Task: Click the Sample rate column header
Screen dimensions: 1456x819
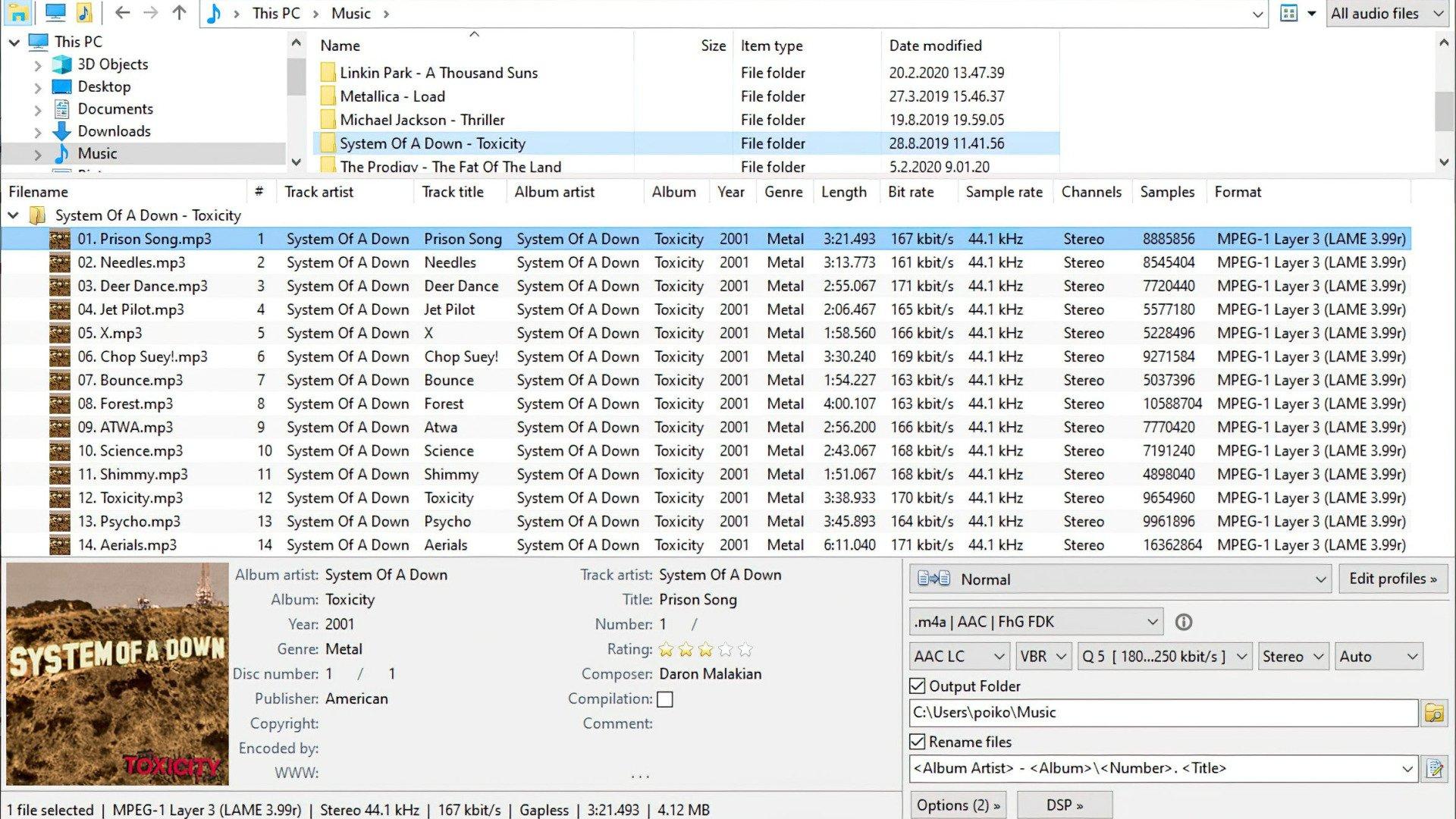Action: 1004,192
